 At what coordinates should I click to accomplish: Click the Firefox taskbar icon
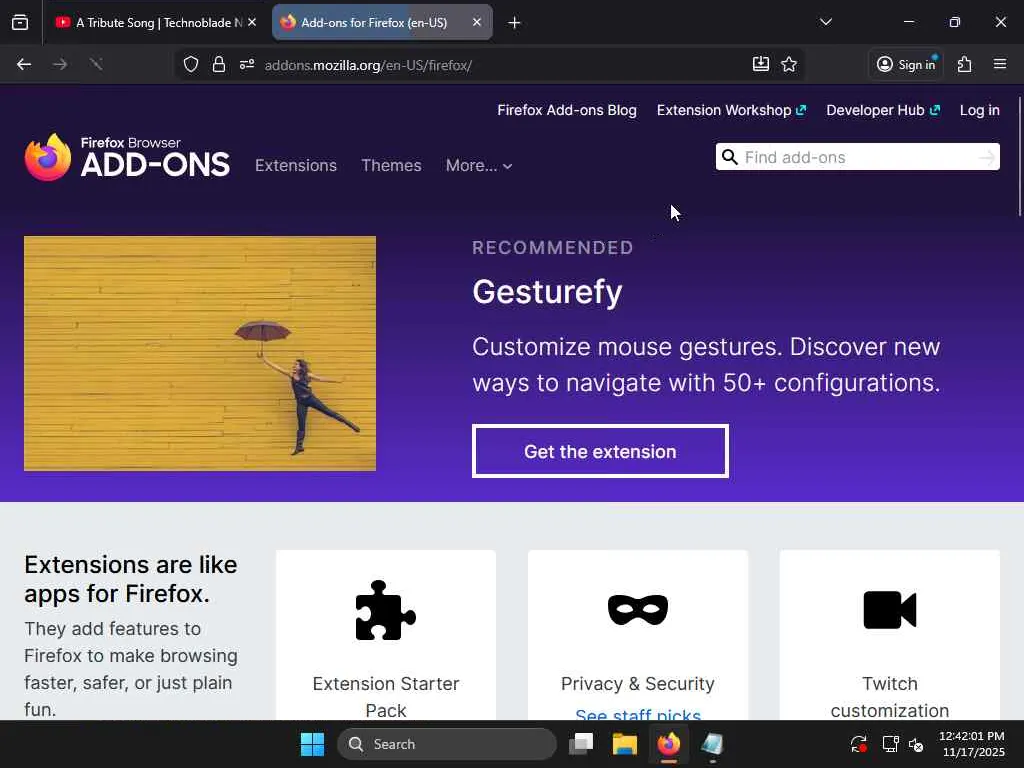[668, 744]
